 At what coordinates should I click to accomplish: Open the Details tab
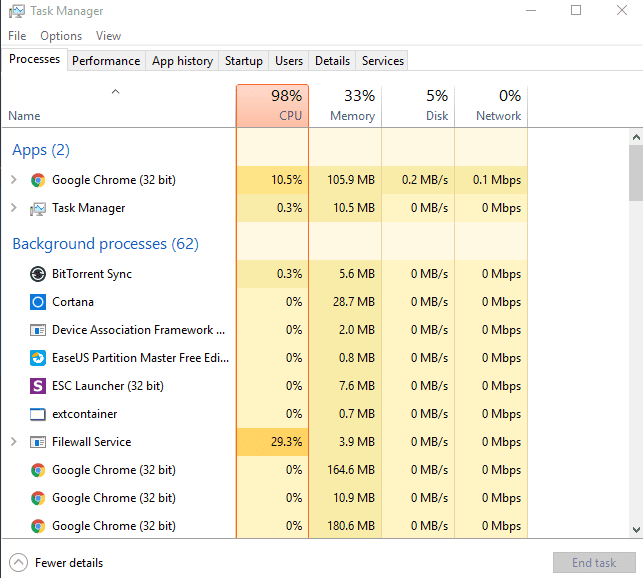333,61
